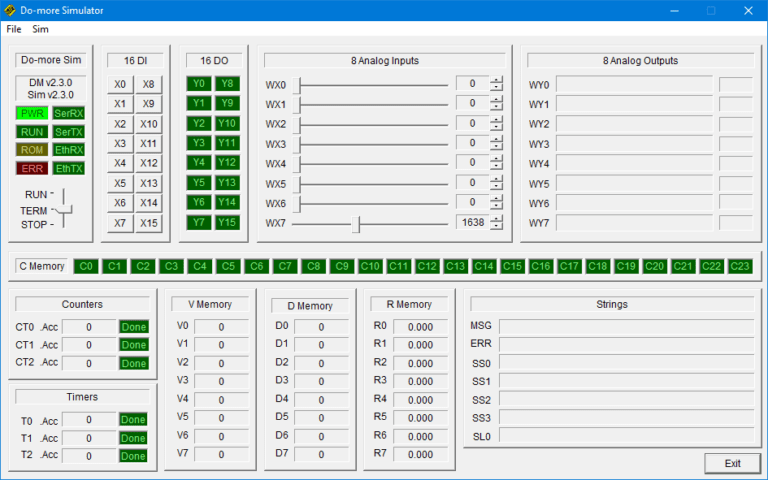The height and width of the screenshot is (480, 768).
Task: Click the T2 Done indicator
Action: coord(133,456)
